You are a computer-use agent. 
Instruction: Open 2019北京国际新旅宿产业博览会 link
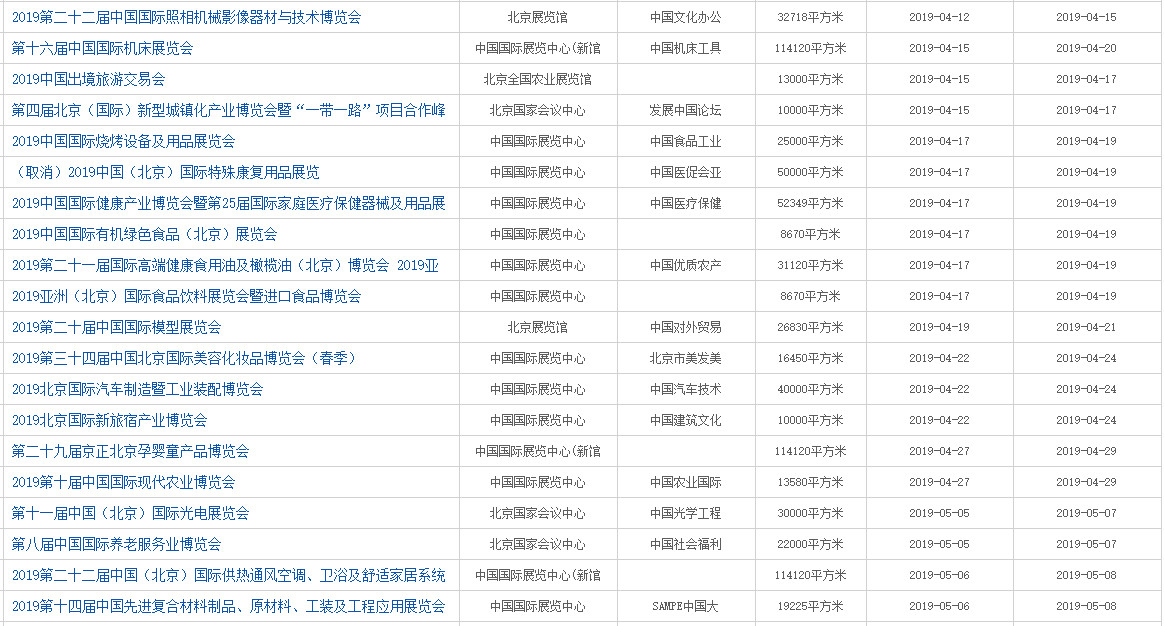coord(109,420)
